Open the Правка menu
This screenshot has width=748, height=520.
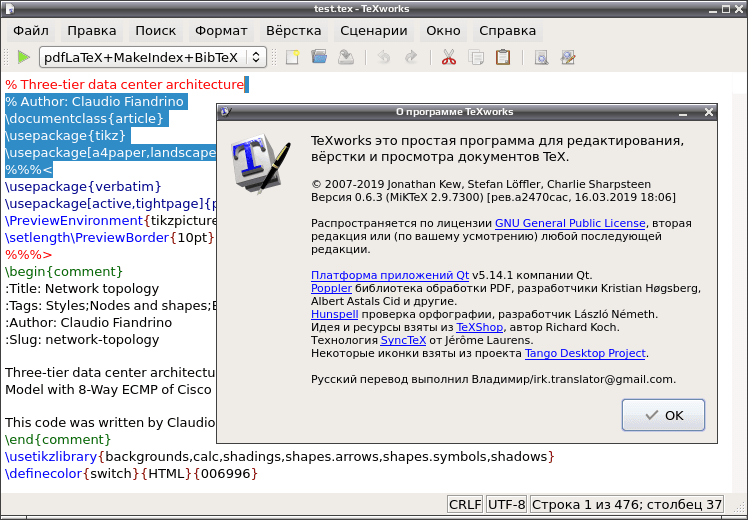[x=92, y=31]
